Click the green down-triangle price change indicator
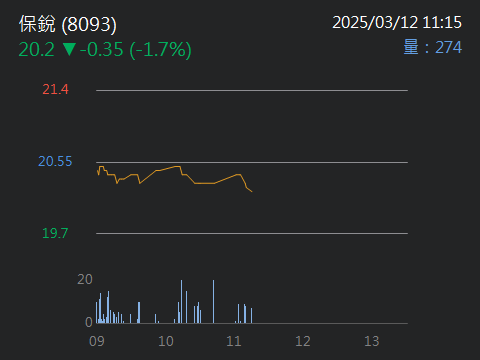This screenshot has height=360, width=480. click(69, 49)
